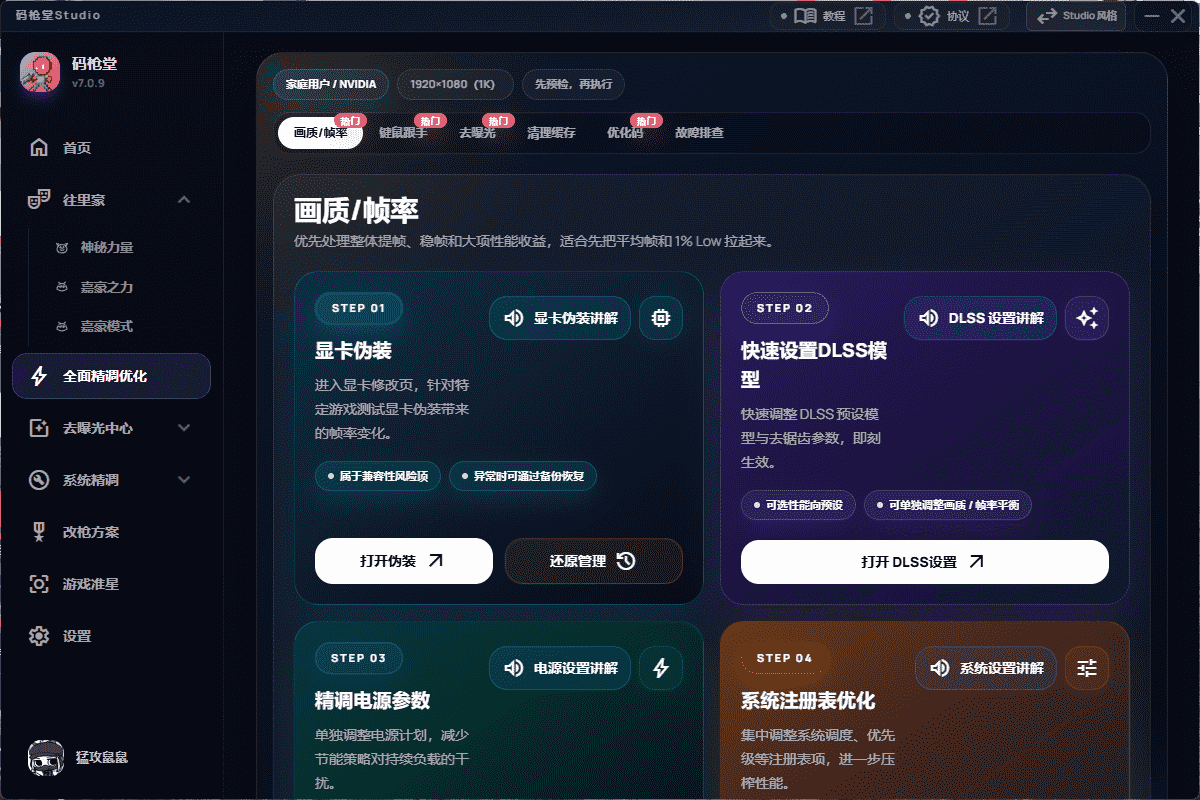
Task: Play the 显卡伪装讲解 audio guide
Action: 560,319
